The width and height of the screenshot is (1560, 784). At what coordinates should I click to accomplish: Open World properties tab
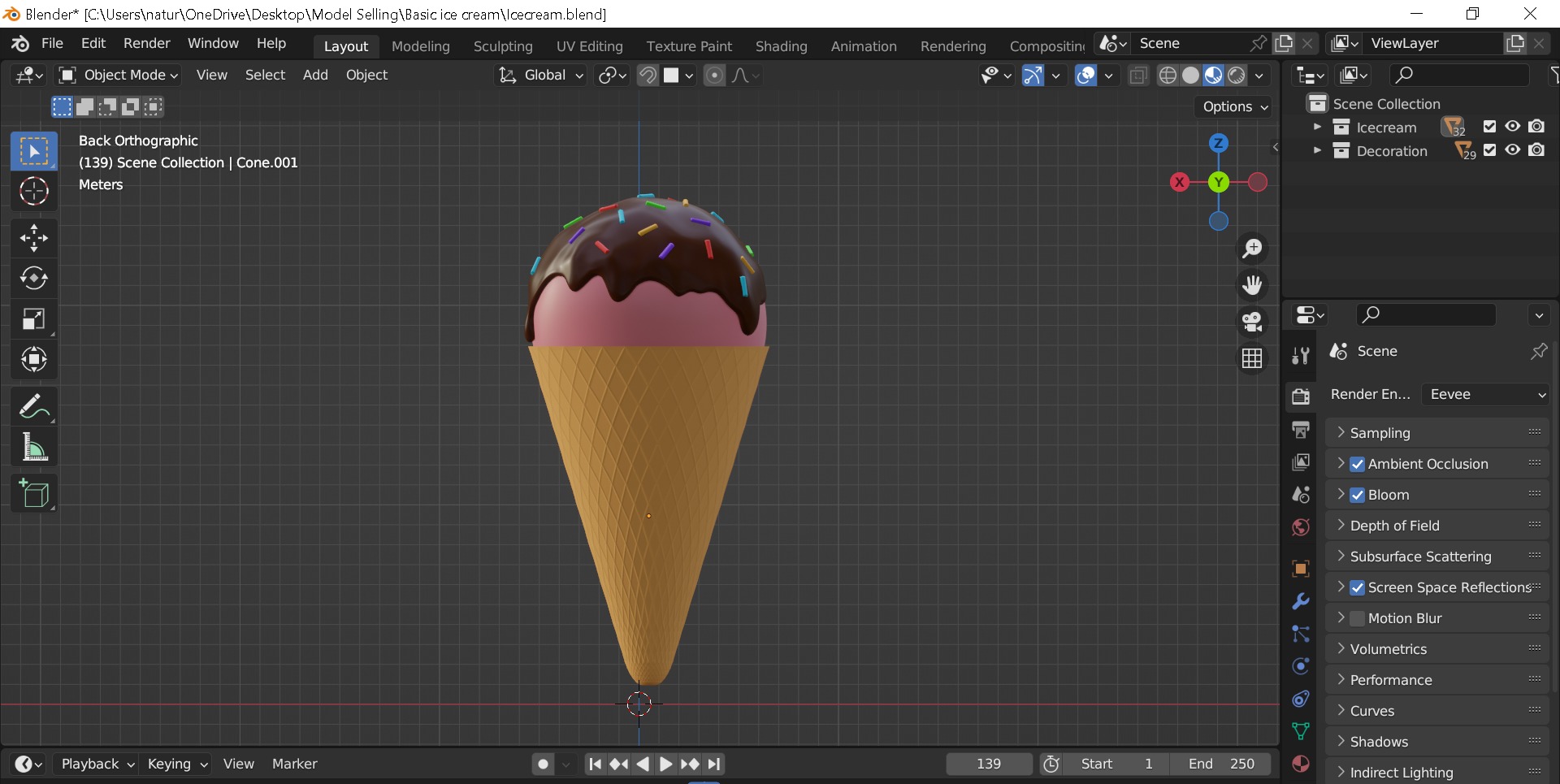1301,527
